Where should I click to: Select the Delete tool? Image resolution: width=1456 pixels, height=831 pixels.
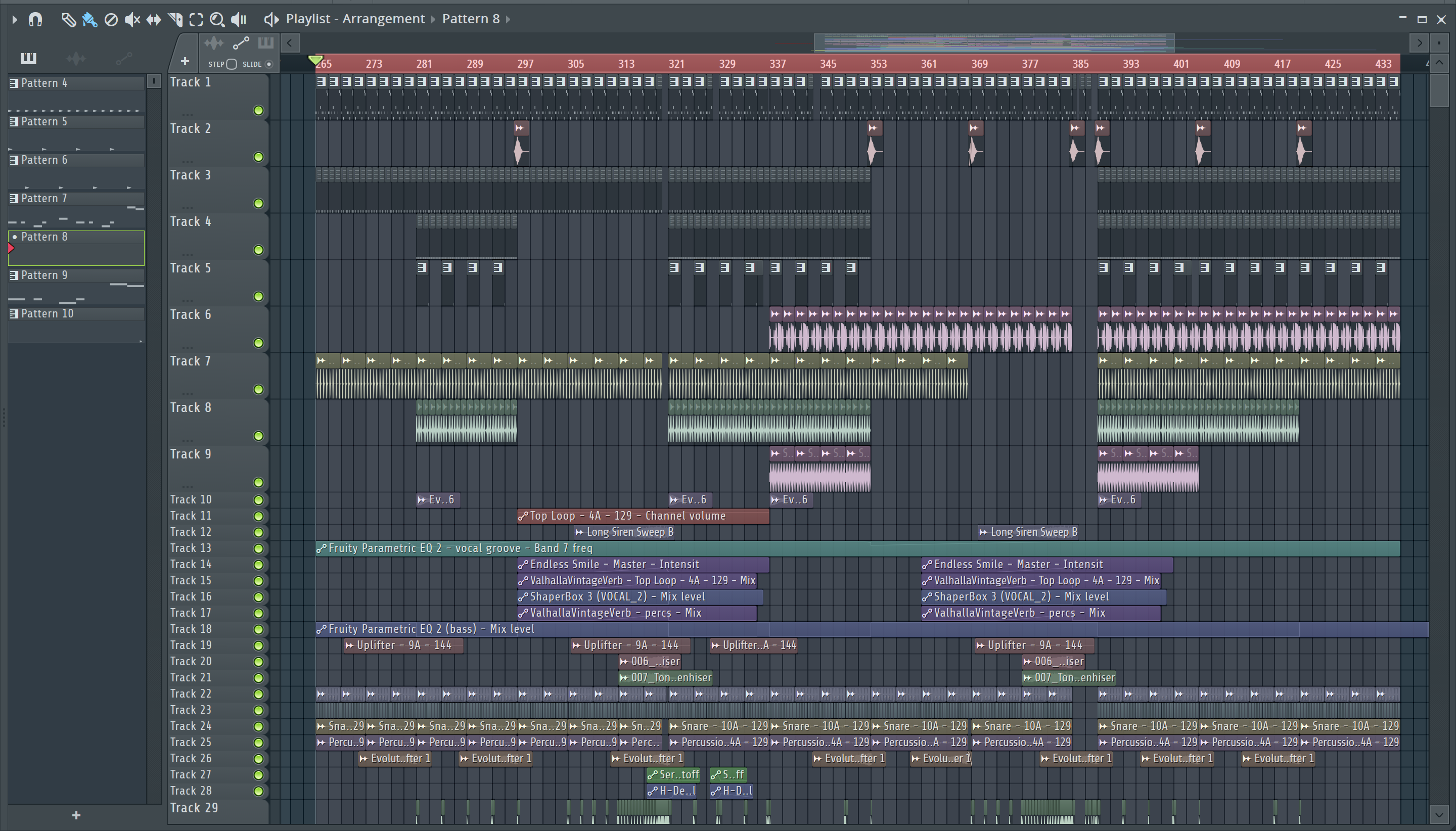pos(111,20)
